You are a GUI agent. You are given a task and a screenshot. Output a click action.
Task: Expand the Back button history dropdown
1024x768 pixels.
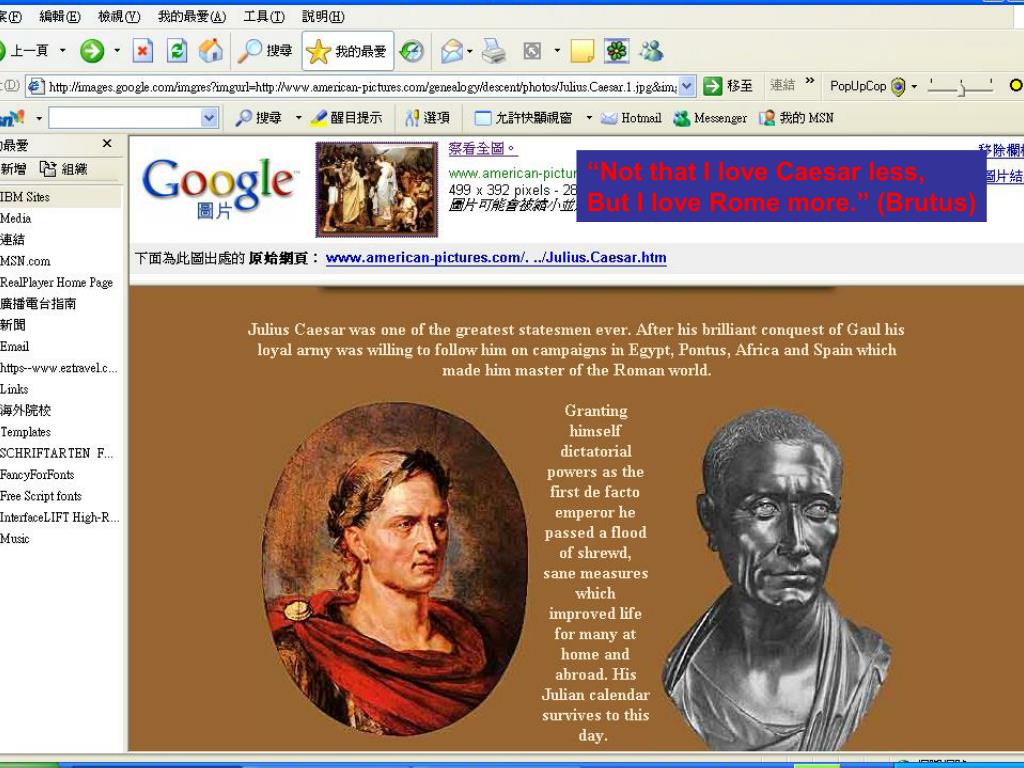(x=63, y=50)
